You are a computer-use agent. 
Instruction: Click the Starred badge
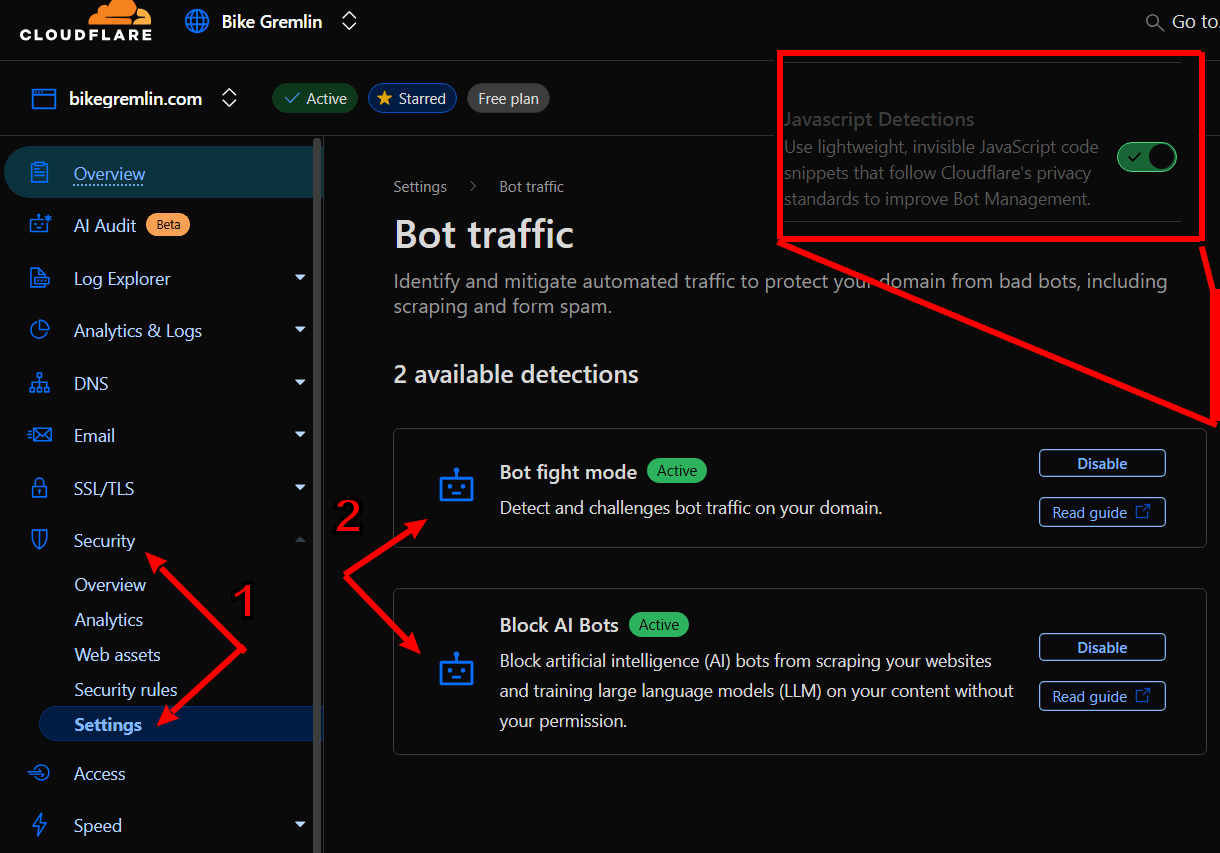coord(412,98)
